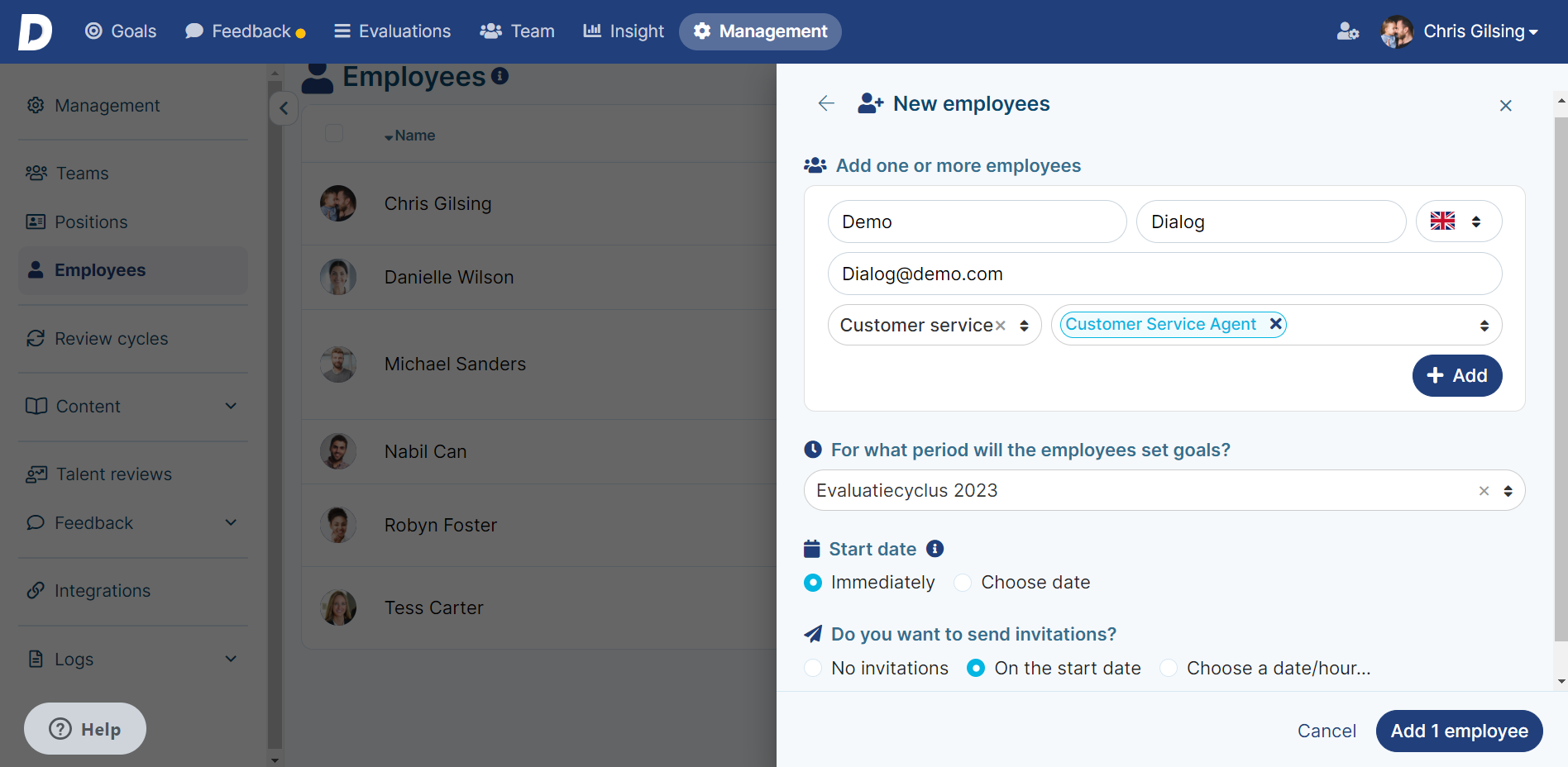Click the sidebar's vertical scrollbar
This screenshot has height=767, width=1568.
point(275,413)
